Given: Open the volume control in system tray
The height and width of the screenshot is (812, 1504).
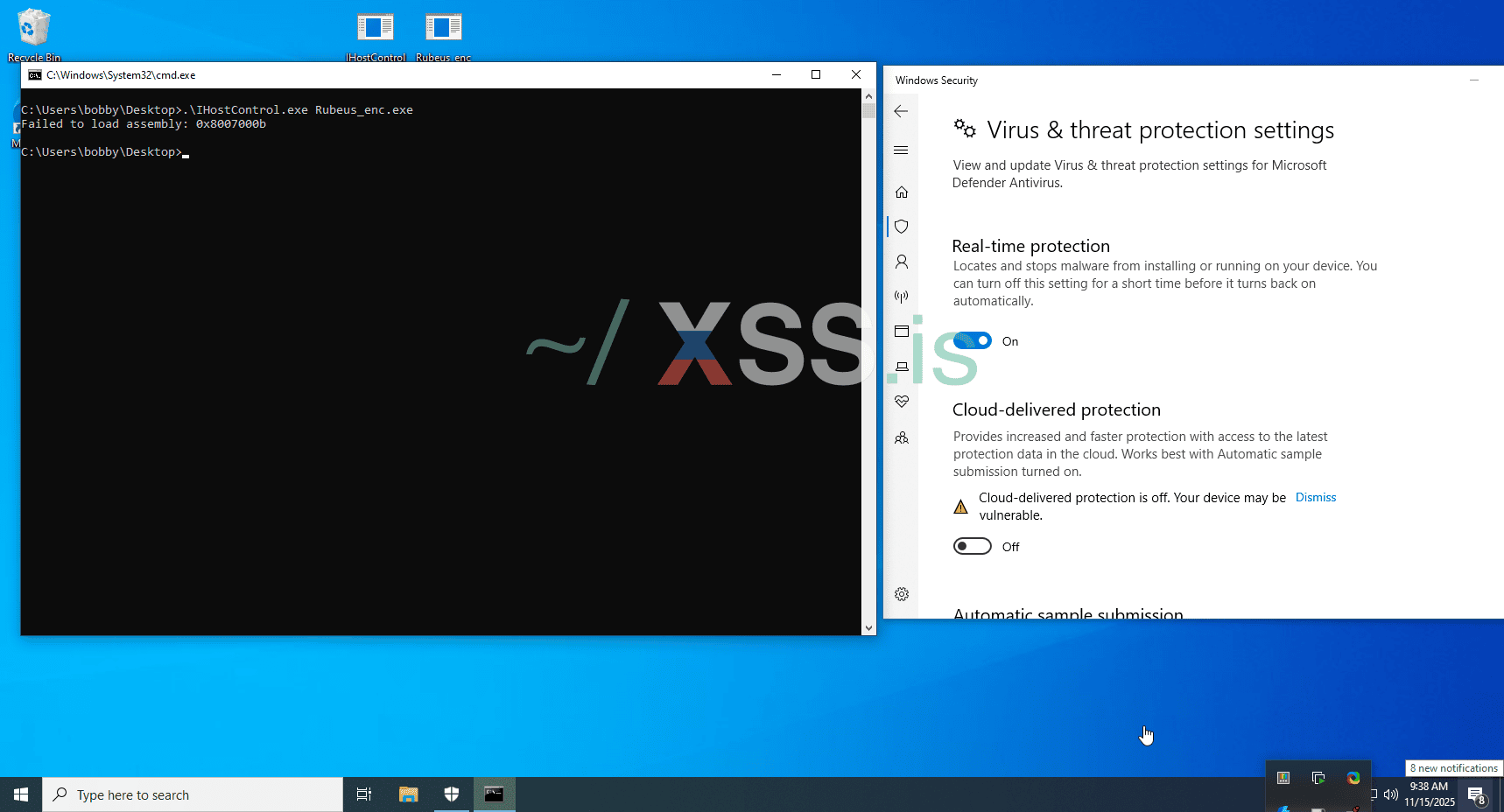Looking at the screenshot, I should (x=1391, y=794).
